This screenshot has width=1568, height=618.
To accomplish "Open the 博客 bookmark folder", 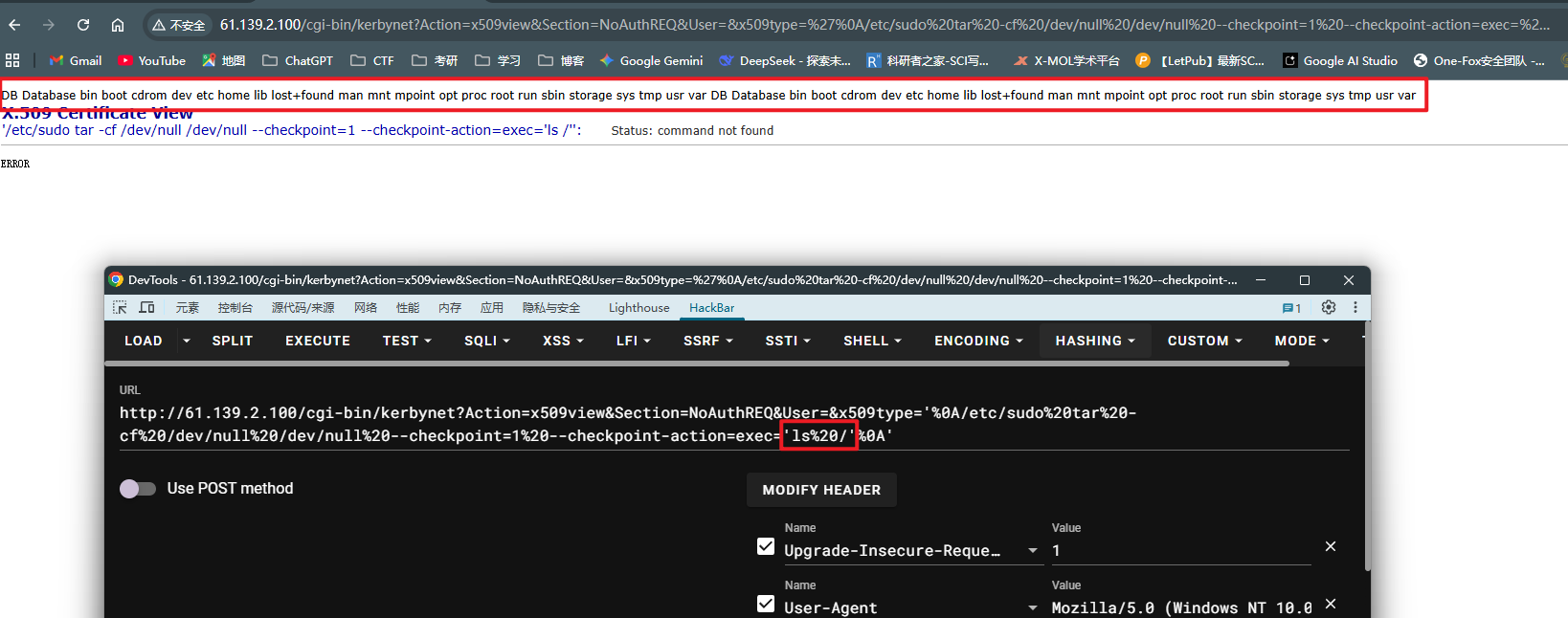I will 561,60.
